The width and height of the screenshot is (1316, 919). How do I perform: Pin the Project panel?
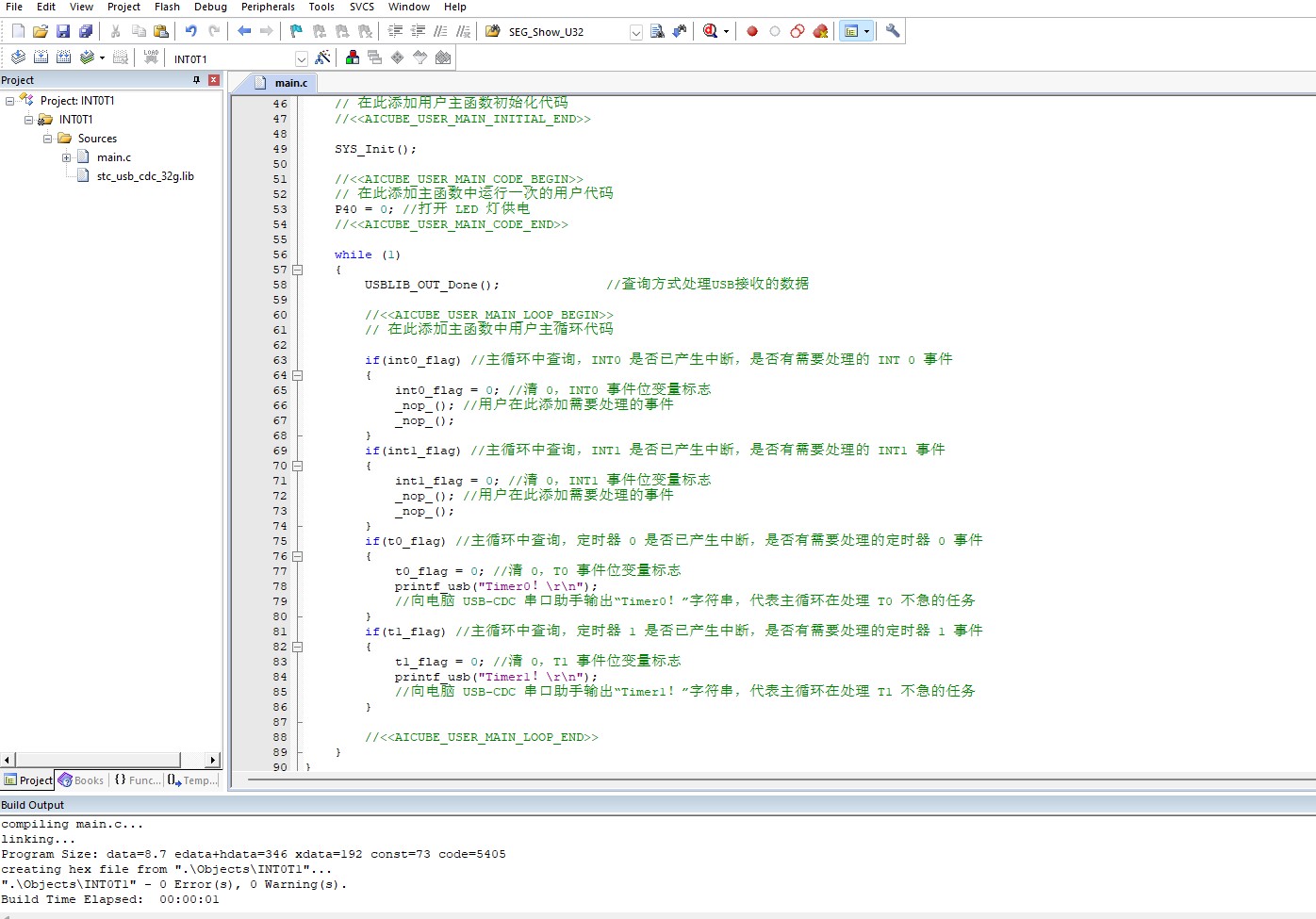[196, 80]
